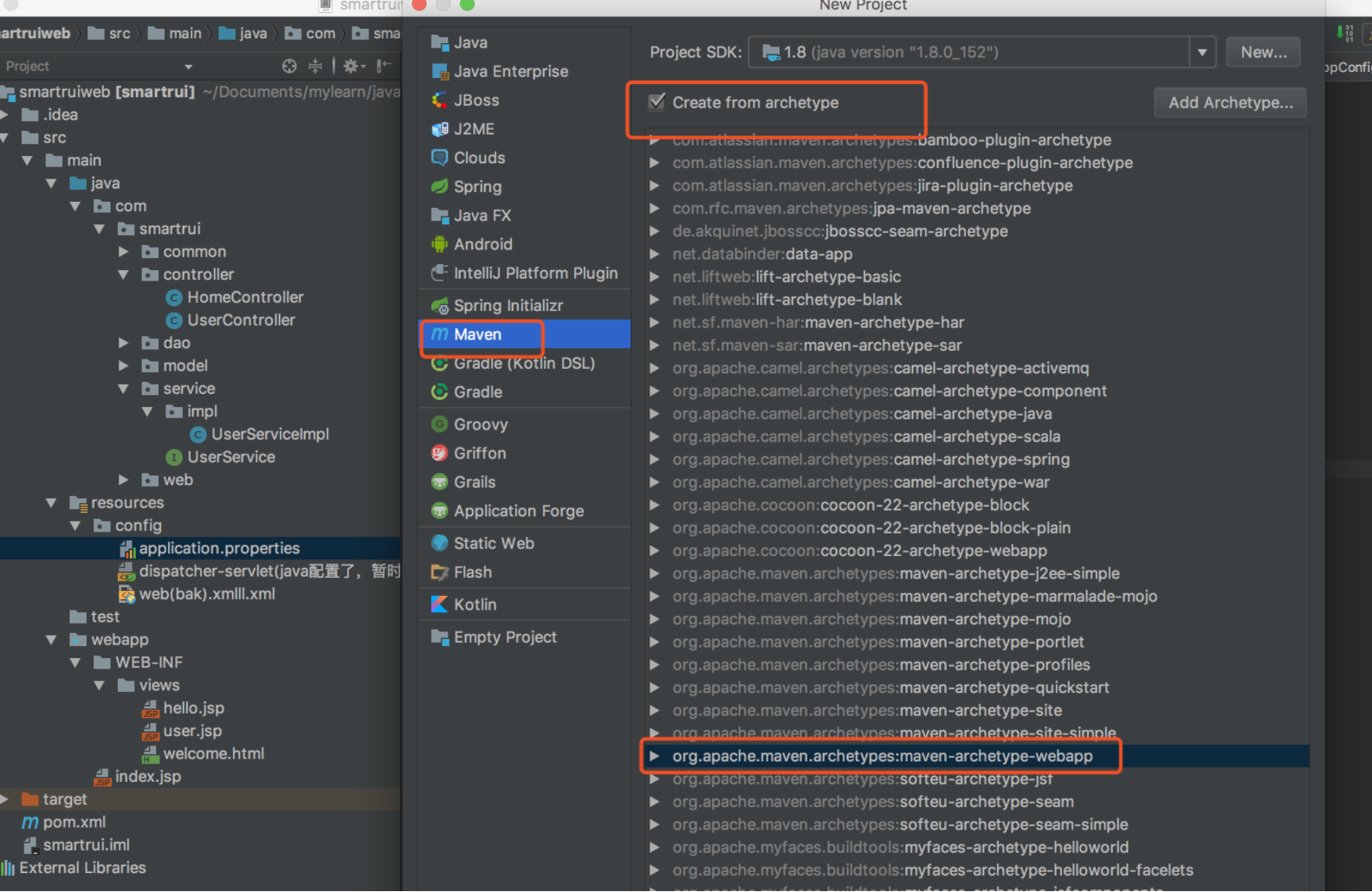Click the 'com' breadcrumb item
The image size is (1372, 892).
(310, 33)
